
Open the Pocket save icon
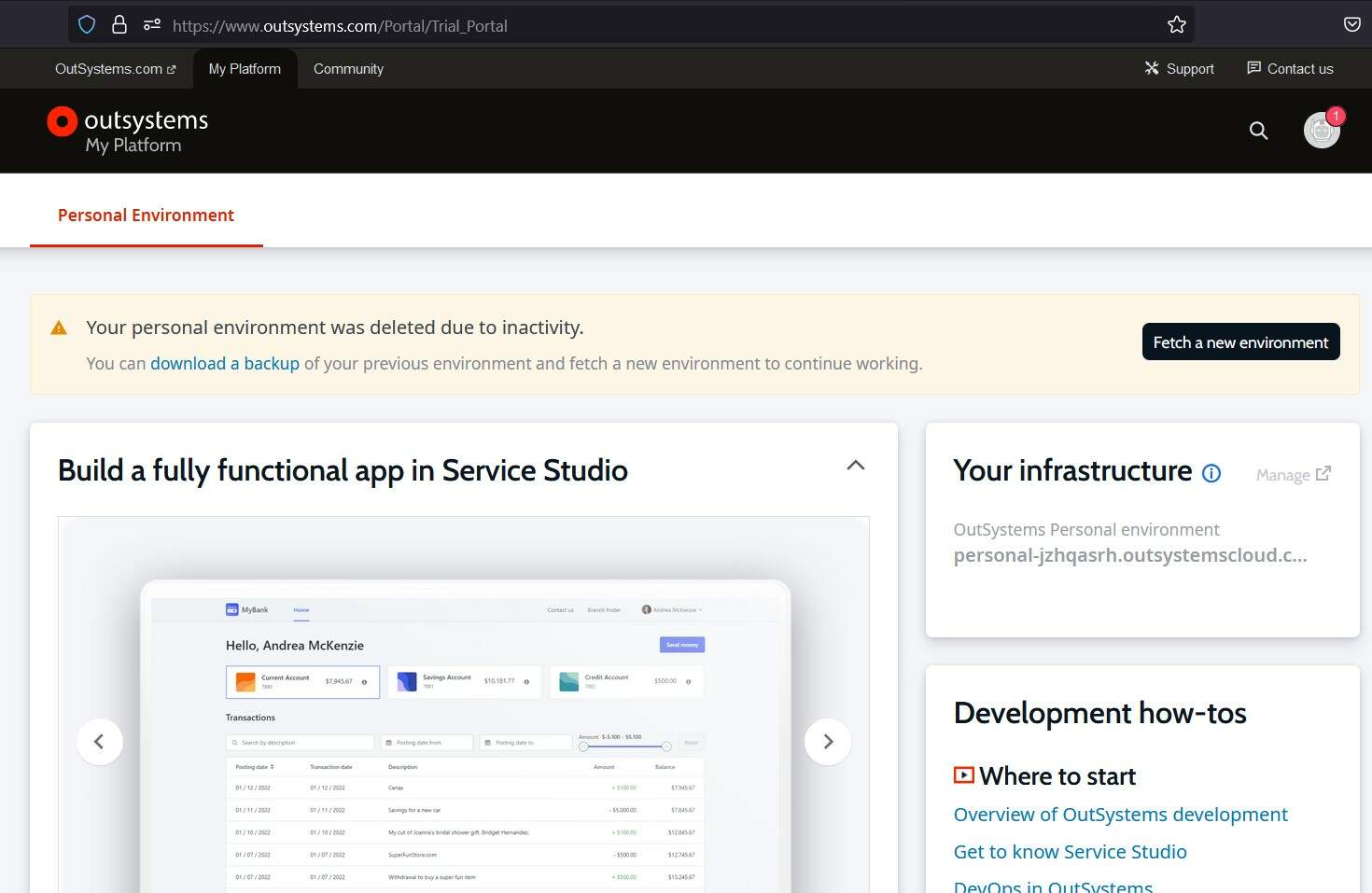tap(1351, 24)
